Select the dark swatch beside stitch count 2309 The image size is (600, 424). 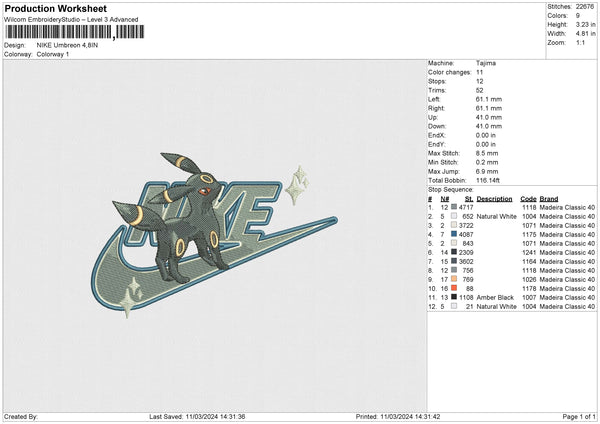pyautogui.click(x=454, y=252)
